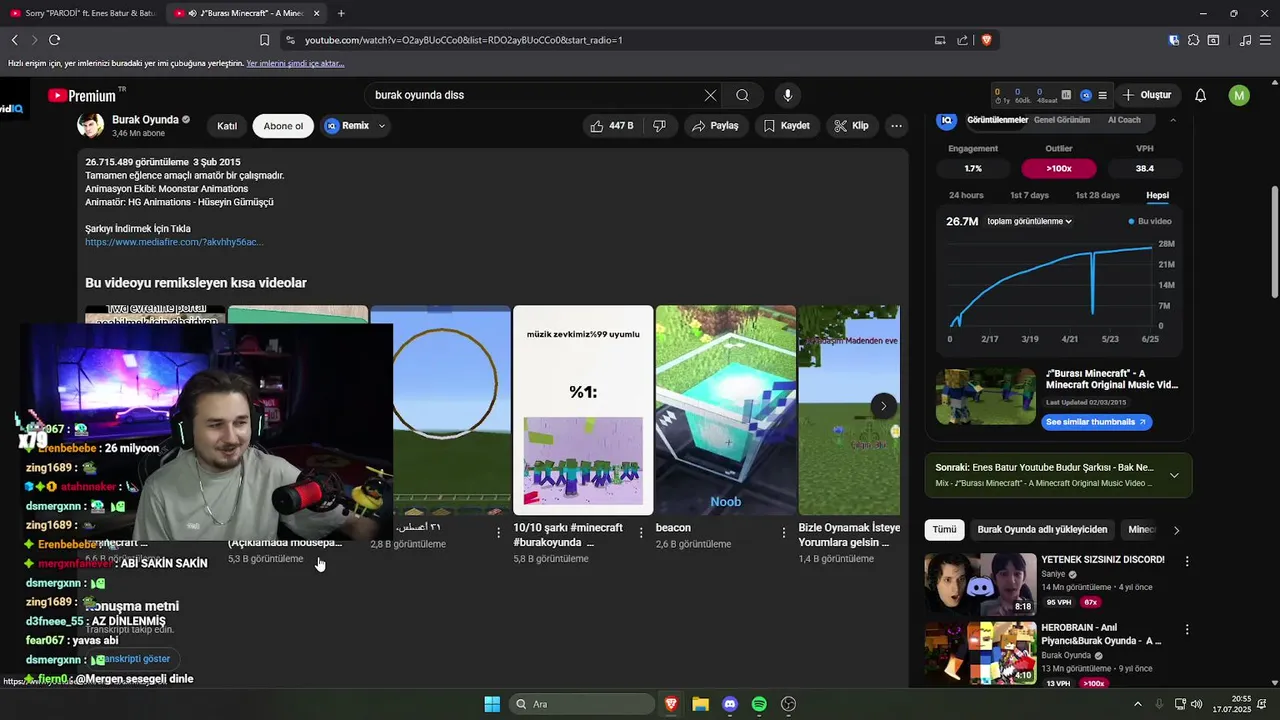Open Burak Oyunda channel avatar
The width and height of the screenshot is (1280, 720).
tap(91, 126)
